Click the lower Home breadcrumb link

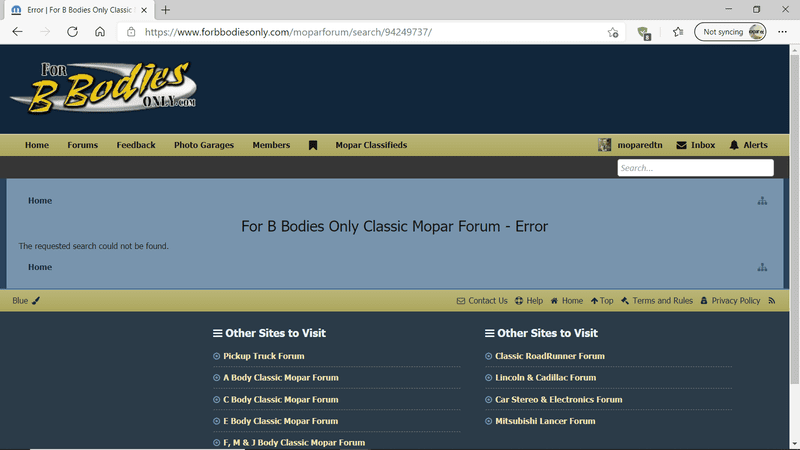(x=40, y=267)
